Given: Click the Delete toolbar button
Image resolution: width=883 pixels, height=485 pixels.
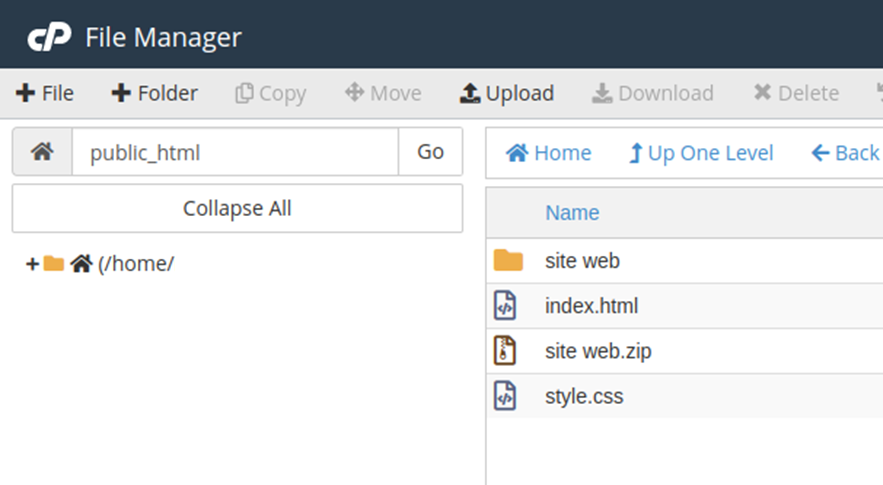Looking at the screenshot, I should tap(795, 93).
